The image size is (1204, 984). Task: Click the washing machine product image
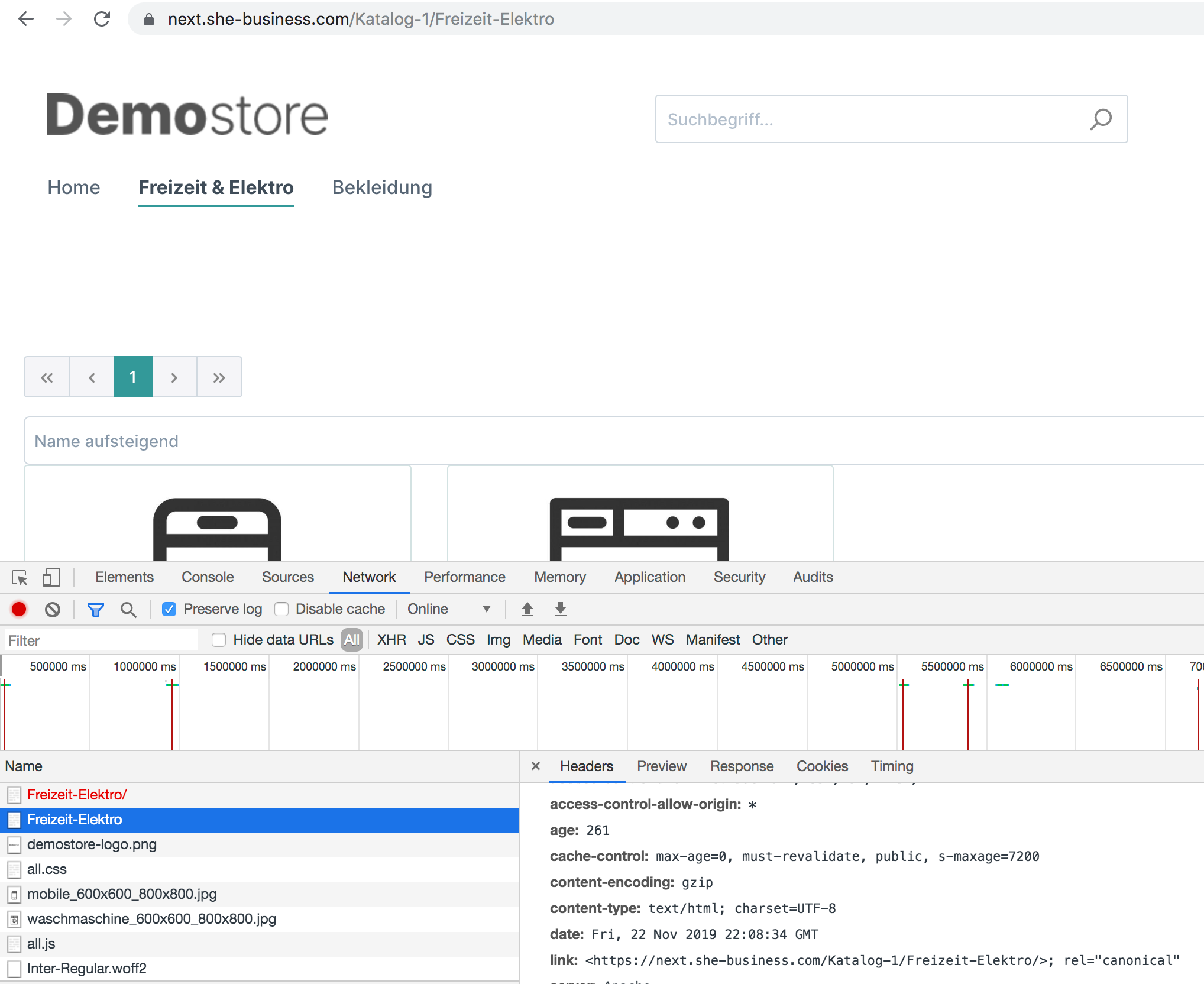pyautogui.click(x=639, y=529)
